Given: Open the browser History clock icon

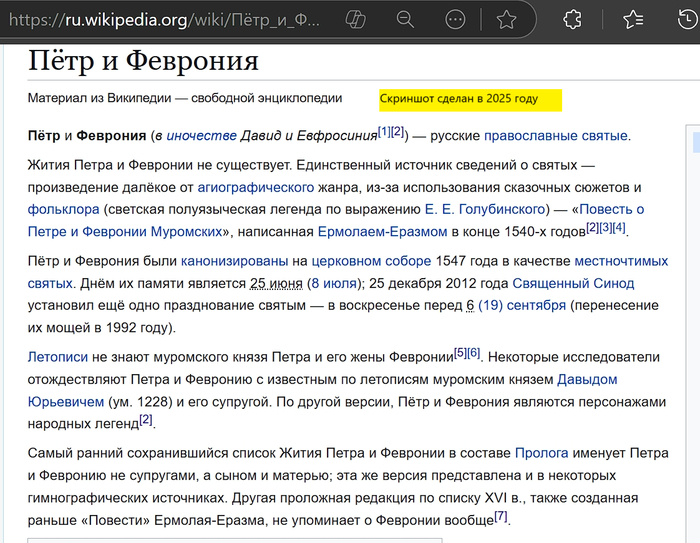Looking at the screenshot, I should click(x=688, y=19).
